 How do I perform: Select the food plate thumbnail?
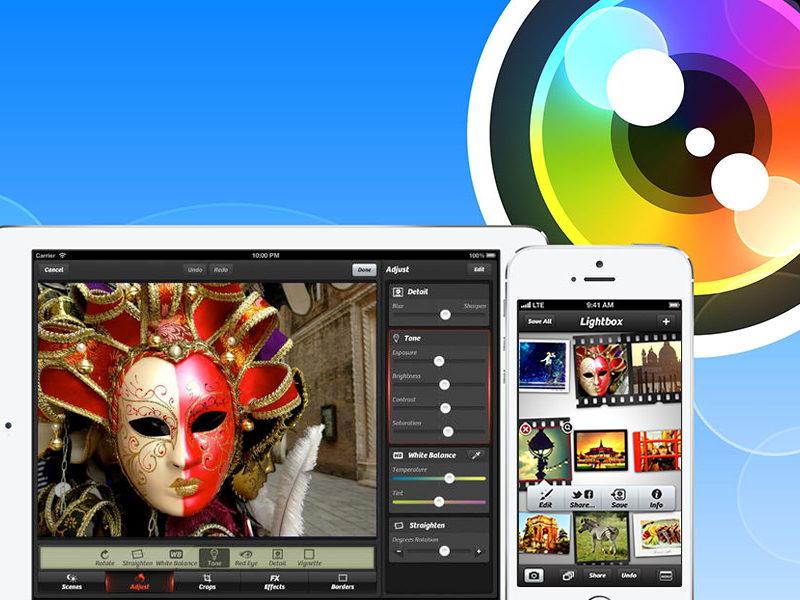pos(657,535)
